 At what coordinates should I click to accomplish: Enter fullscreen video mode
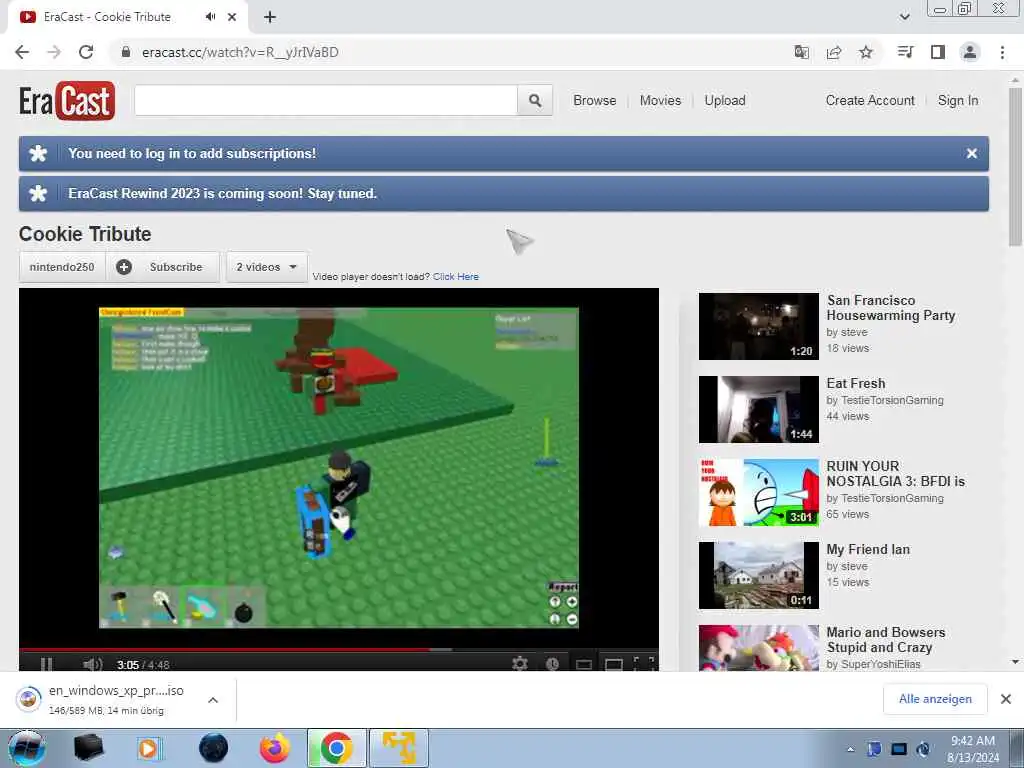coord(644,664)
